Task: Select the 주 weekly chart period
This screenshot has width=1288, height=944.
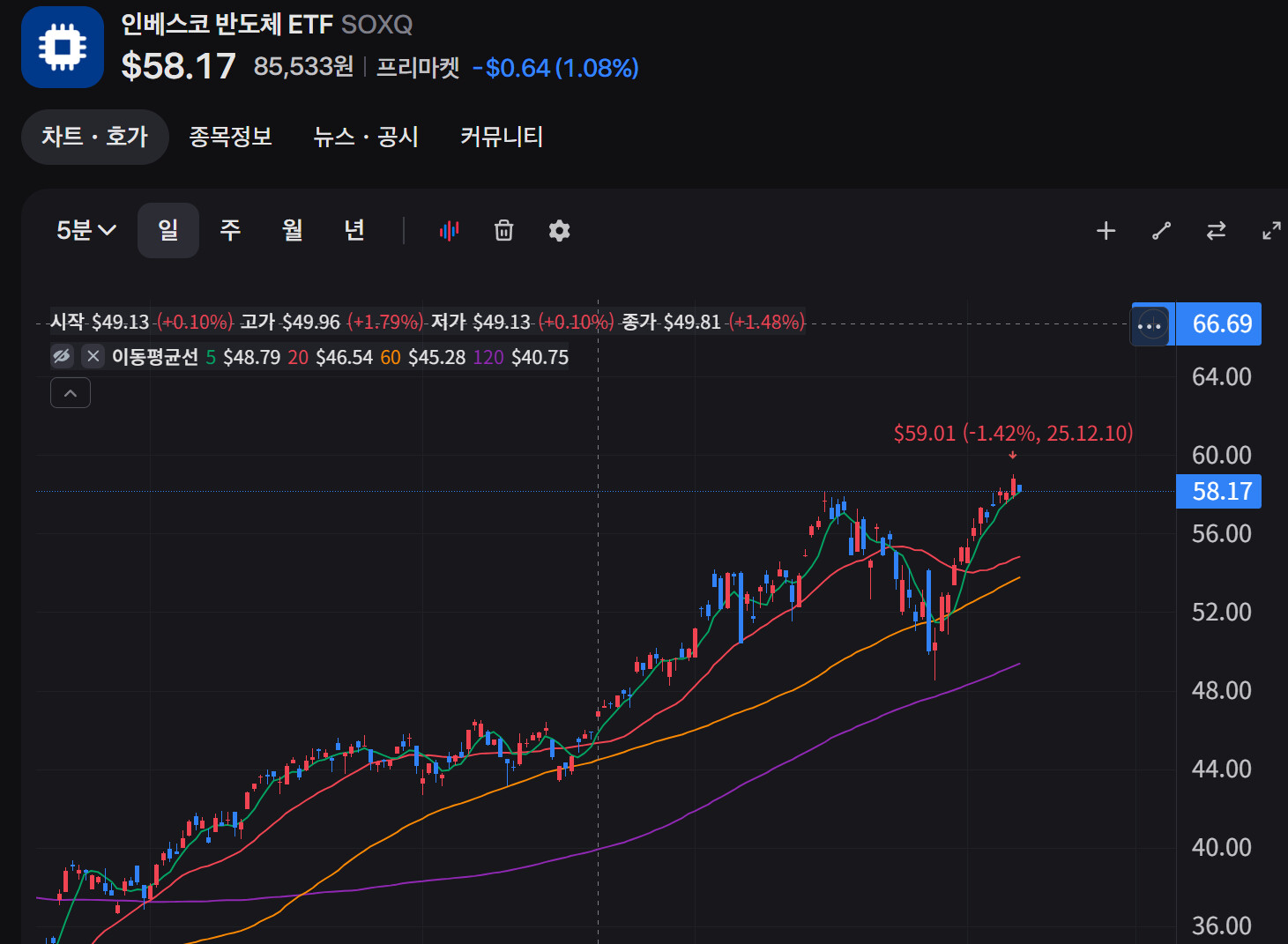Action: click(230, 231)
